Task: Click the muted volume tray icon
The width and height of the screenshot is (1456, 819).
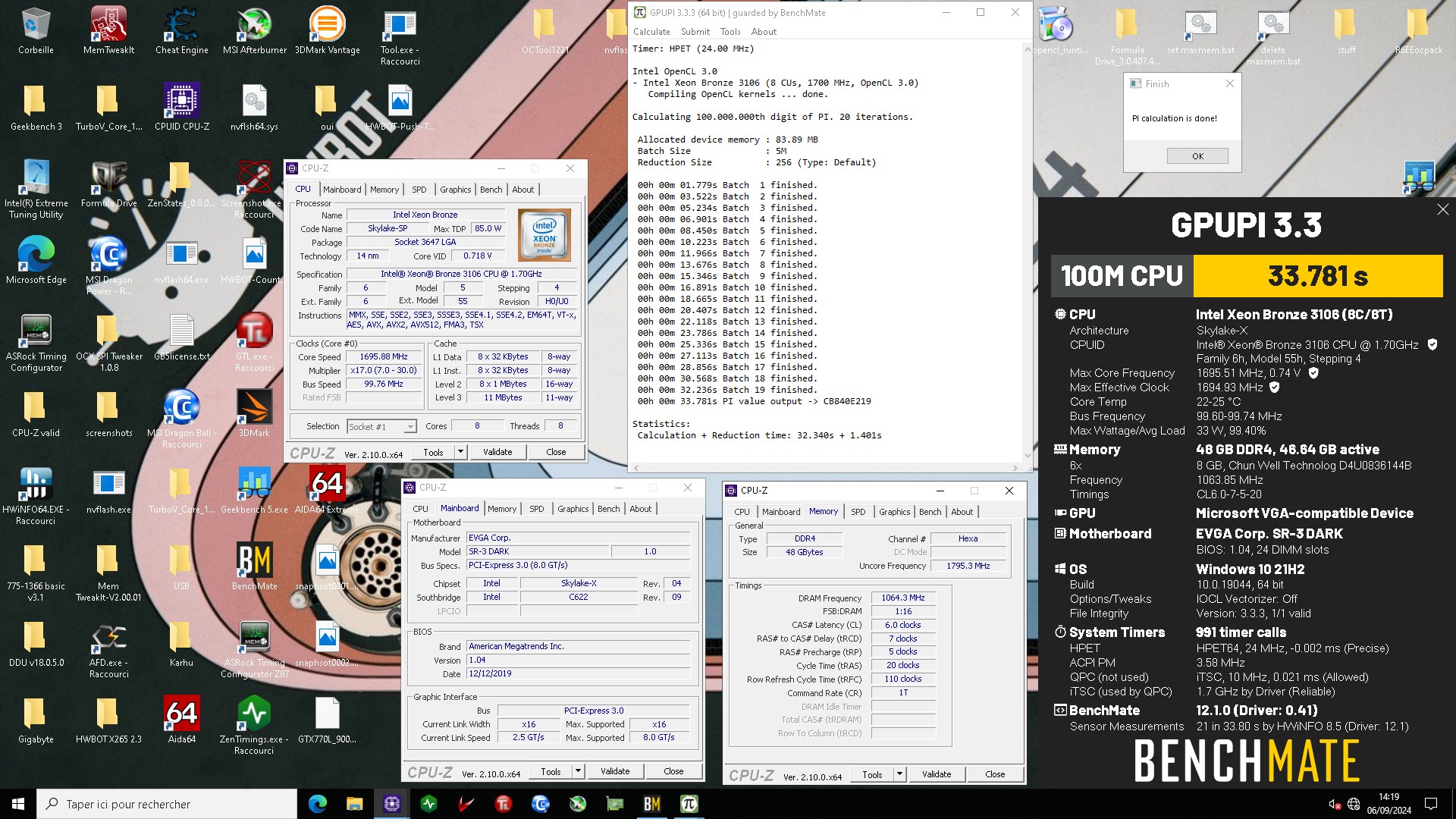Action: 1335,804
